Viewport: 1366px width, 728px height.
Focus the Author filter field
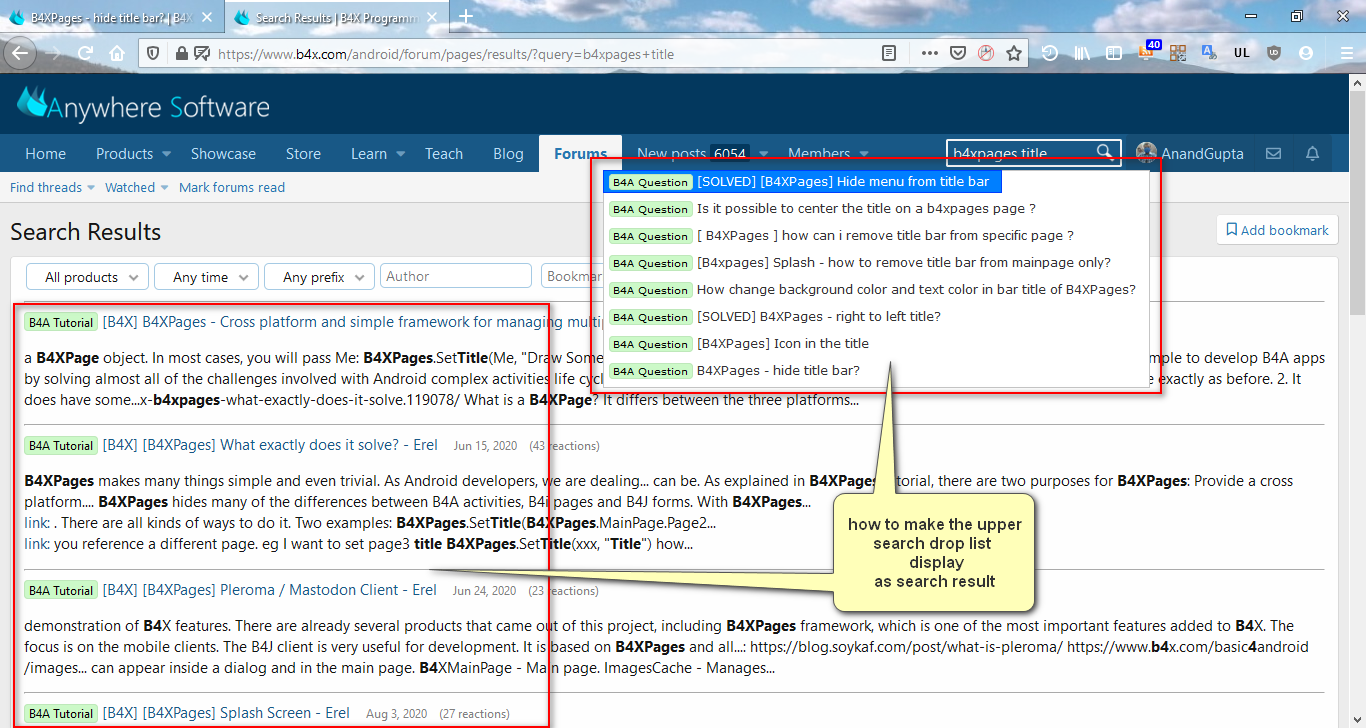(456, 277)
